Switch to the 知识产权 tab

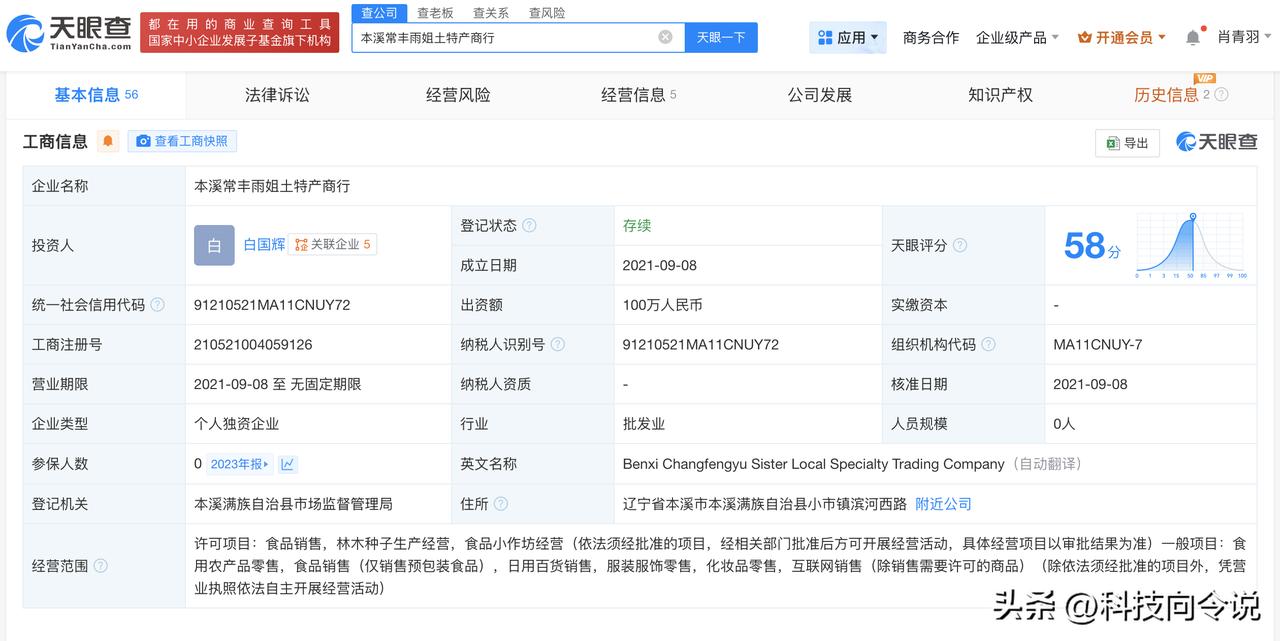[1000, 95]
